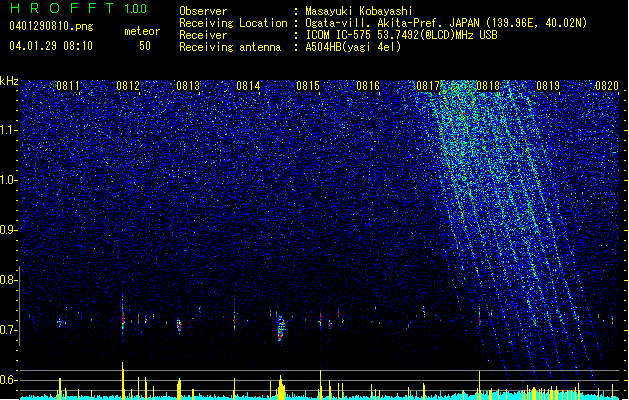Viewport: 629px width, 400px height.
Task: Click the Receiver label
Action: (203, 35)
